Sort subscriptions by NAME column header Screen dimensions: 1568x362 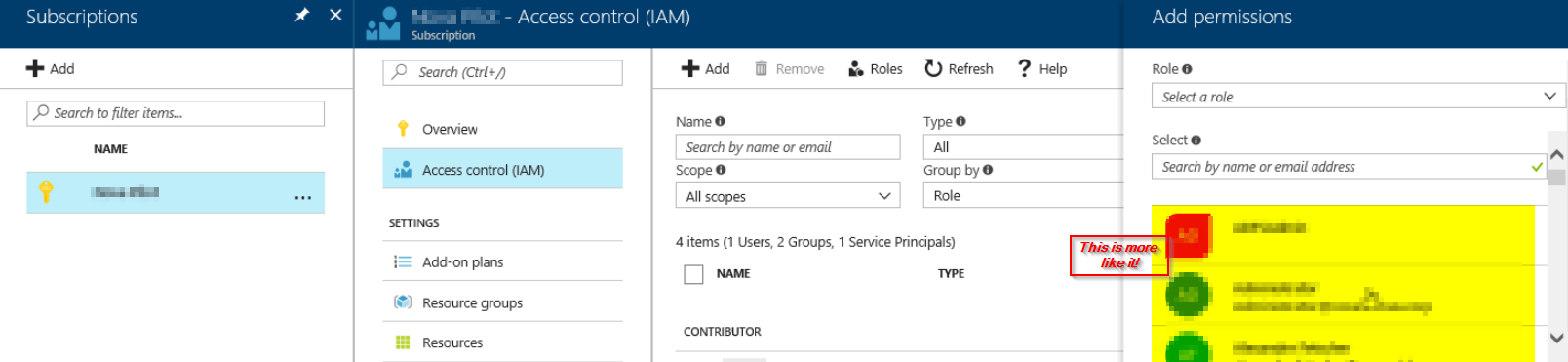[110, 149]
